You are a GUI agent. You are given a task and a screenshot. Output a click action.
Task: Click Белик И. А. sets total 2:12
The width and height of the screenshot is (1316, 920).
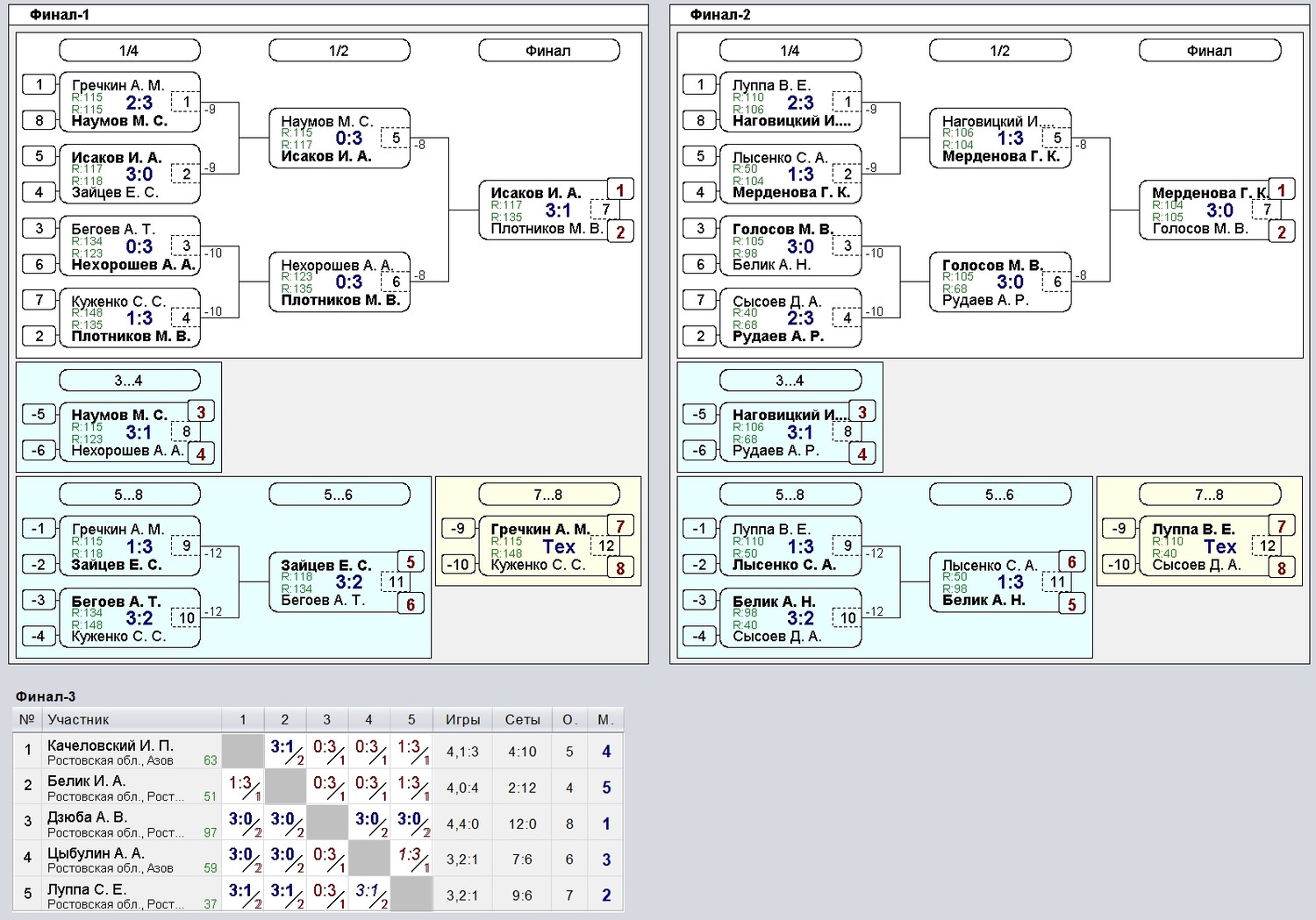[x=522, y=788]
